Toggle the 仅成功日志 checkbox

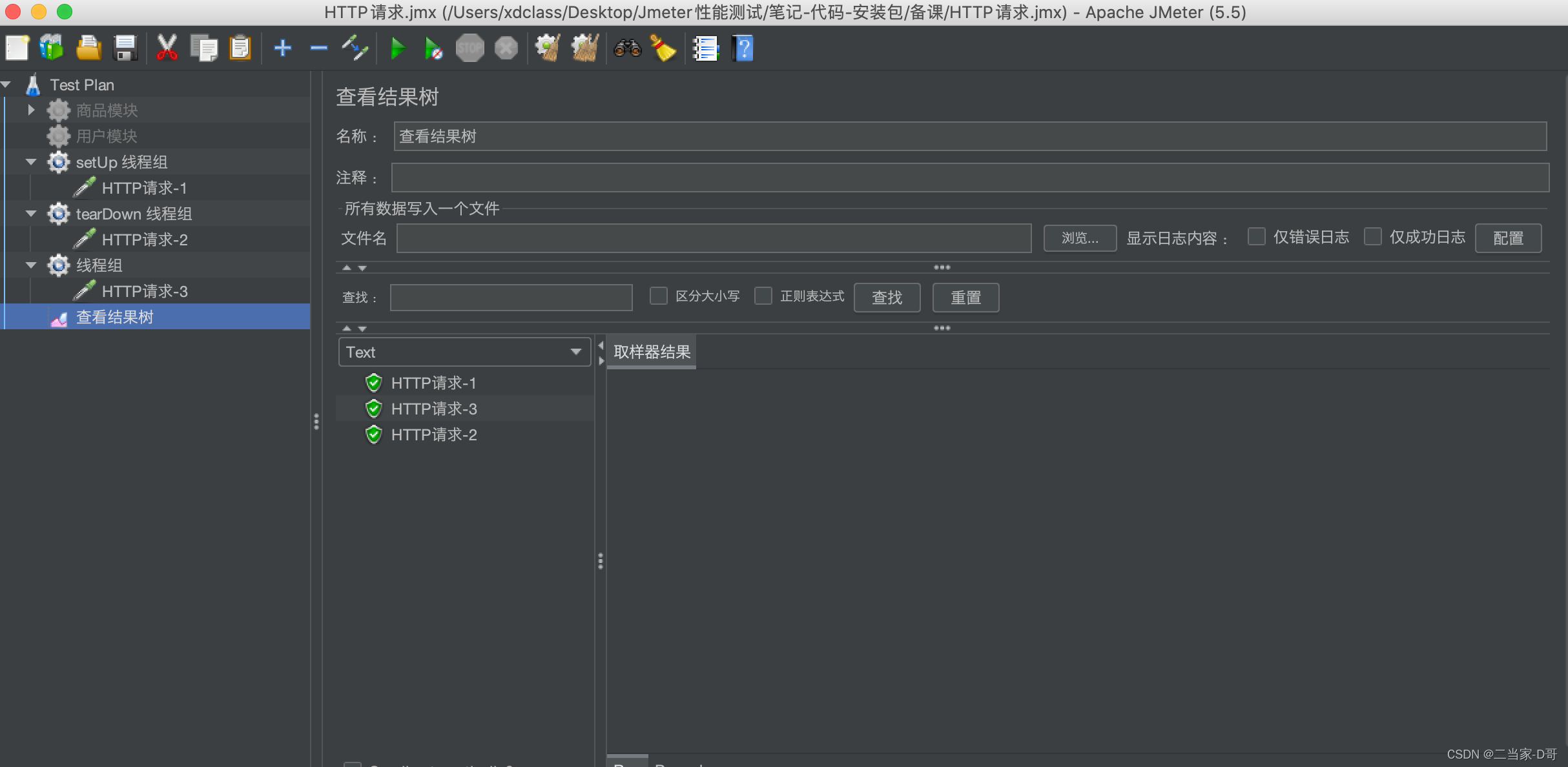pos(1369,238)
